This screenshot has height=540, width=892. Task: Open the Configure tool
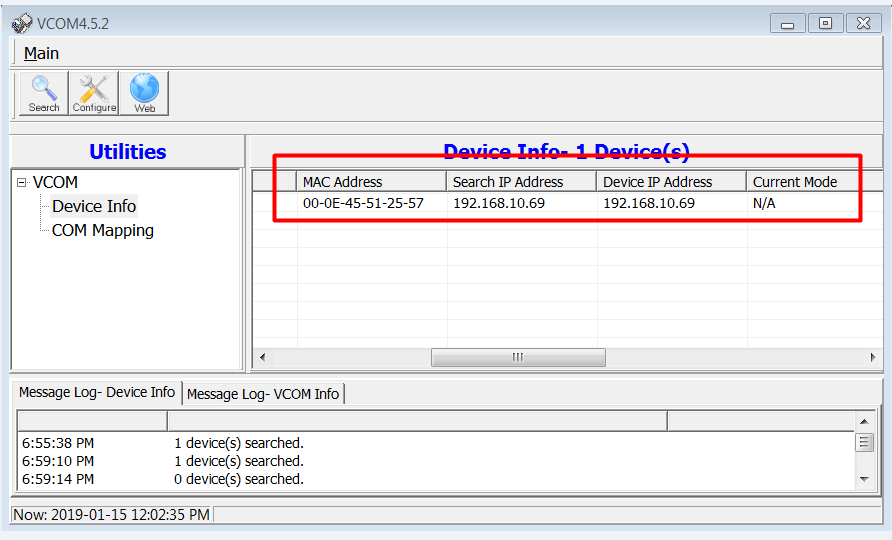pyautogui.click(x=94, y=93)
